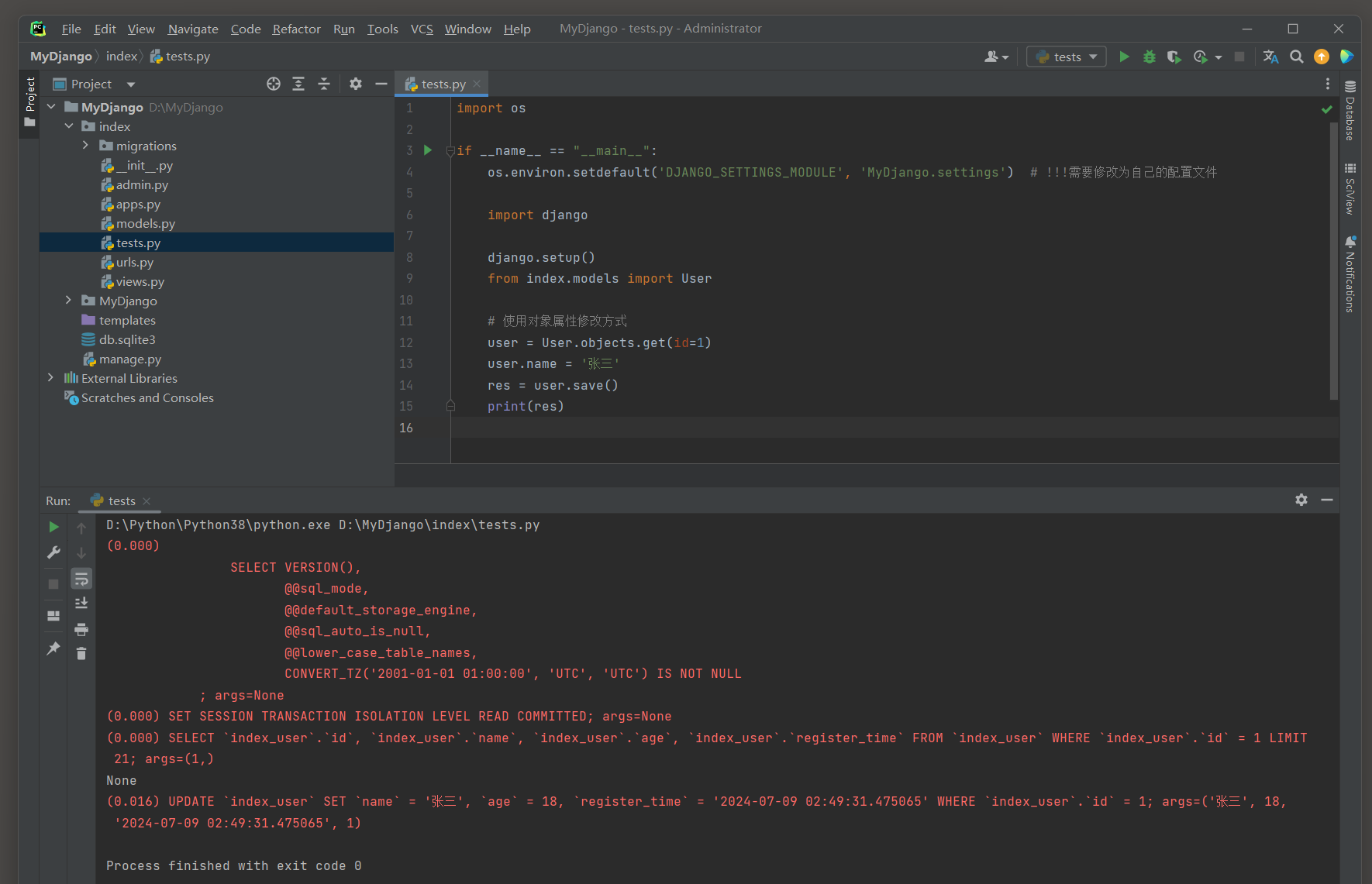The width and height of the screenshot is (1372, 884).
Task: Print the console output
Action: click(81, 629)
